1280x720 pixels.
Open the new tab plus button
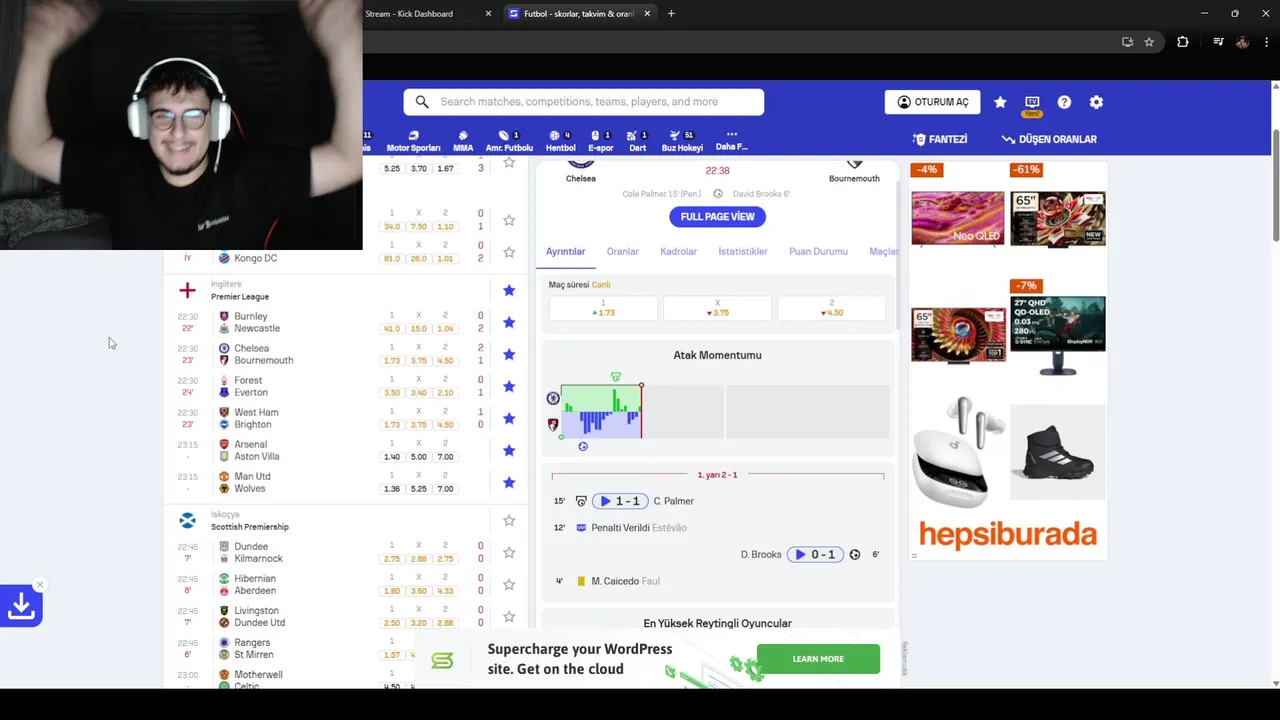[671, 14]
